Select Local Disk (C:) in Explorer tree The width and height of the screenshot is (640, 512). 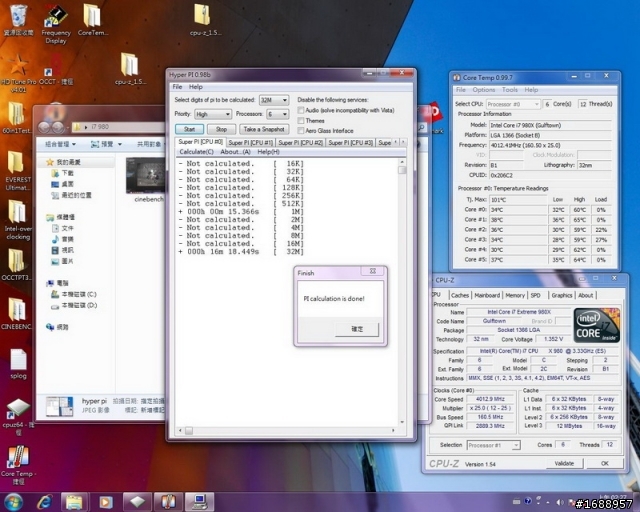pyautogui.click(x=74, y=294)
